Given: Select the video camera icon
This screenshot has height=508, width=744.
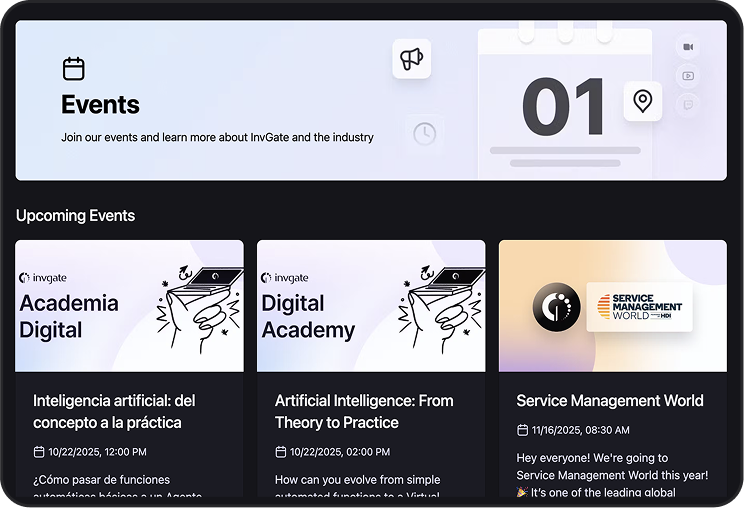Looking at the screenshot, I should point(687,47).
